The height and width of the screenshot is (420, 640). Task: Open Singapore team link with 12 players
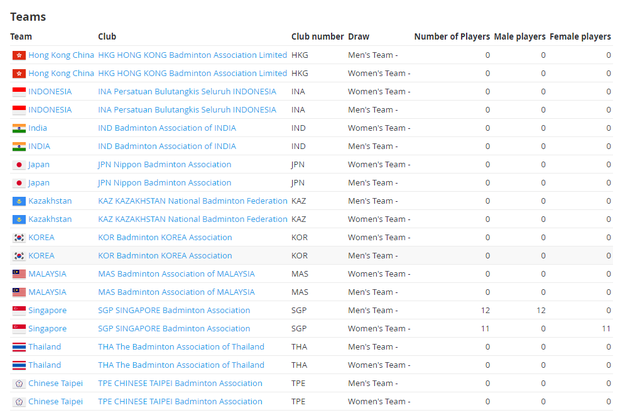(x=47, y=311)
